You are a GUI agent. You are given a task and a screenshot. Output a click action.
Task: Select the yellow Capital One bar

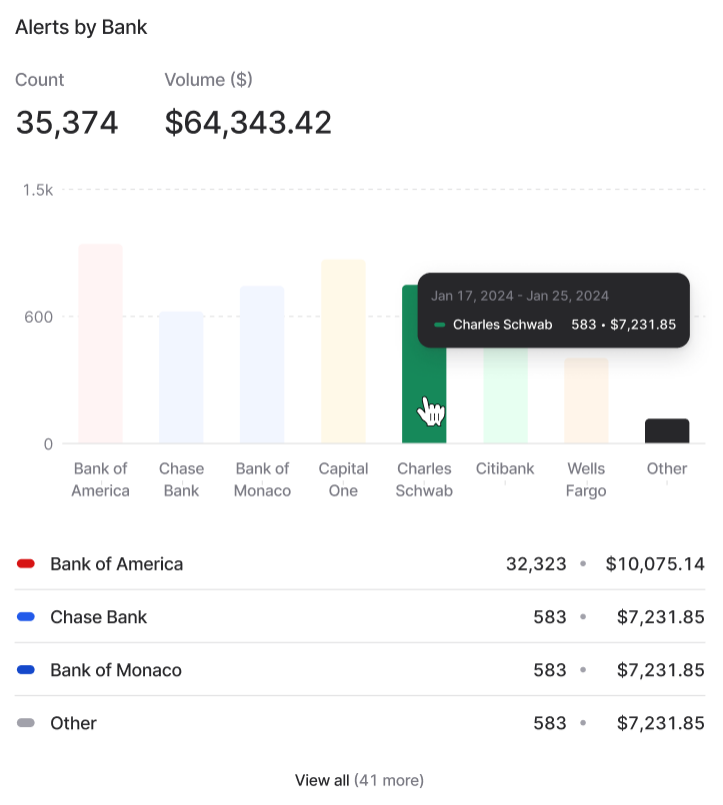[x=343, y=352]
